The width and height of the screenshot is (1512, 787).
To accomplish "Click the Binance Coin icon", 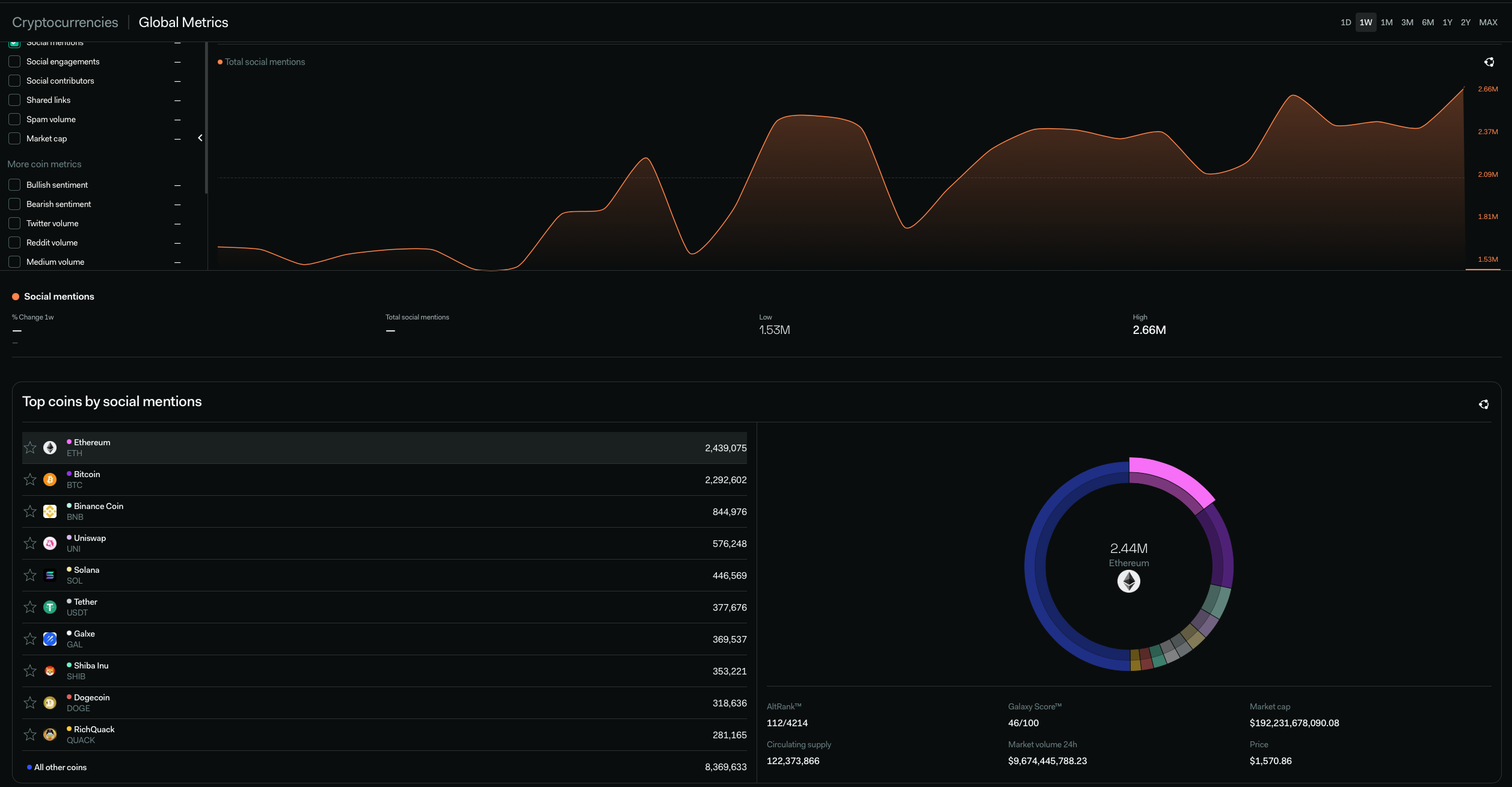I will pyautogui.click(x=50, y=511).
